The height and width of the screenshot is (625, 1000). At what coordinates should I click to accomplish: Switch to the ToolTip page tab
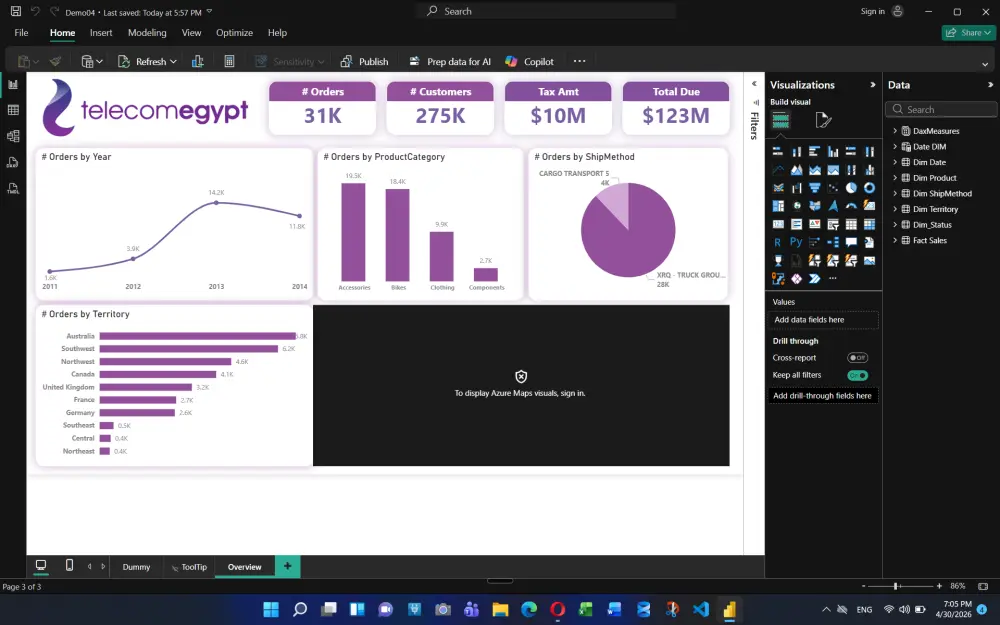point(189,566)
